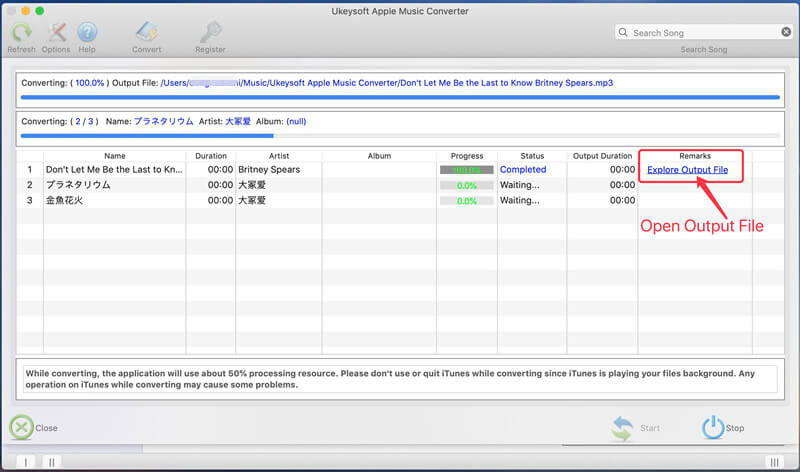Click the Register key icon
The height and width of the screenshot is (472, 800).
pos(210,32)
